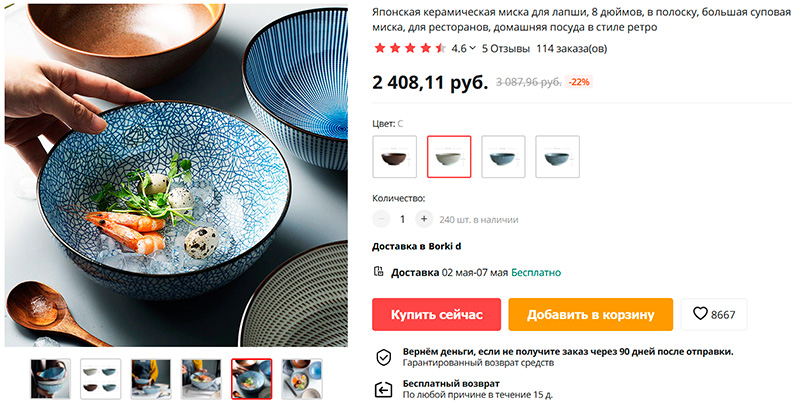800x417 pixels.
Task: Expand the 4.6 rating chevron
Action: coord(472,48)
